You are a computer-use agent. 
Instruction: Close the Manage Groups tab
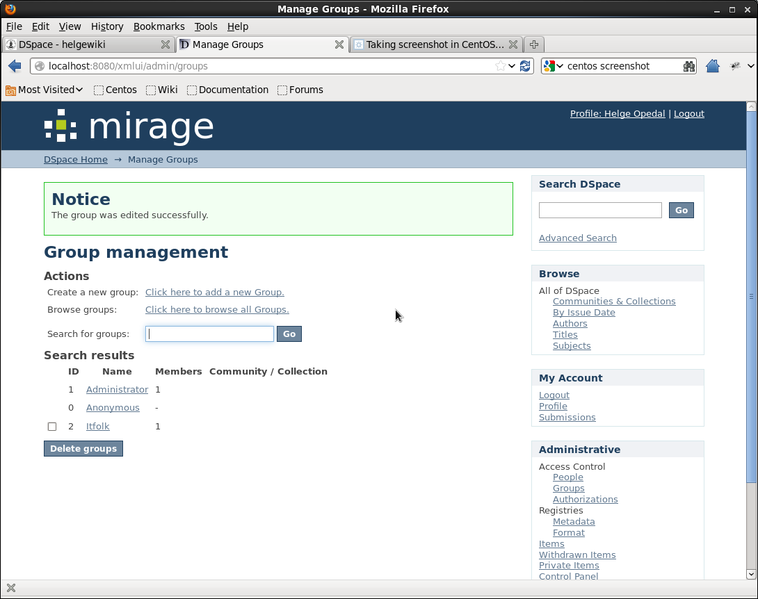pyautogui.click(x=340, y=45)
